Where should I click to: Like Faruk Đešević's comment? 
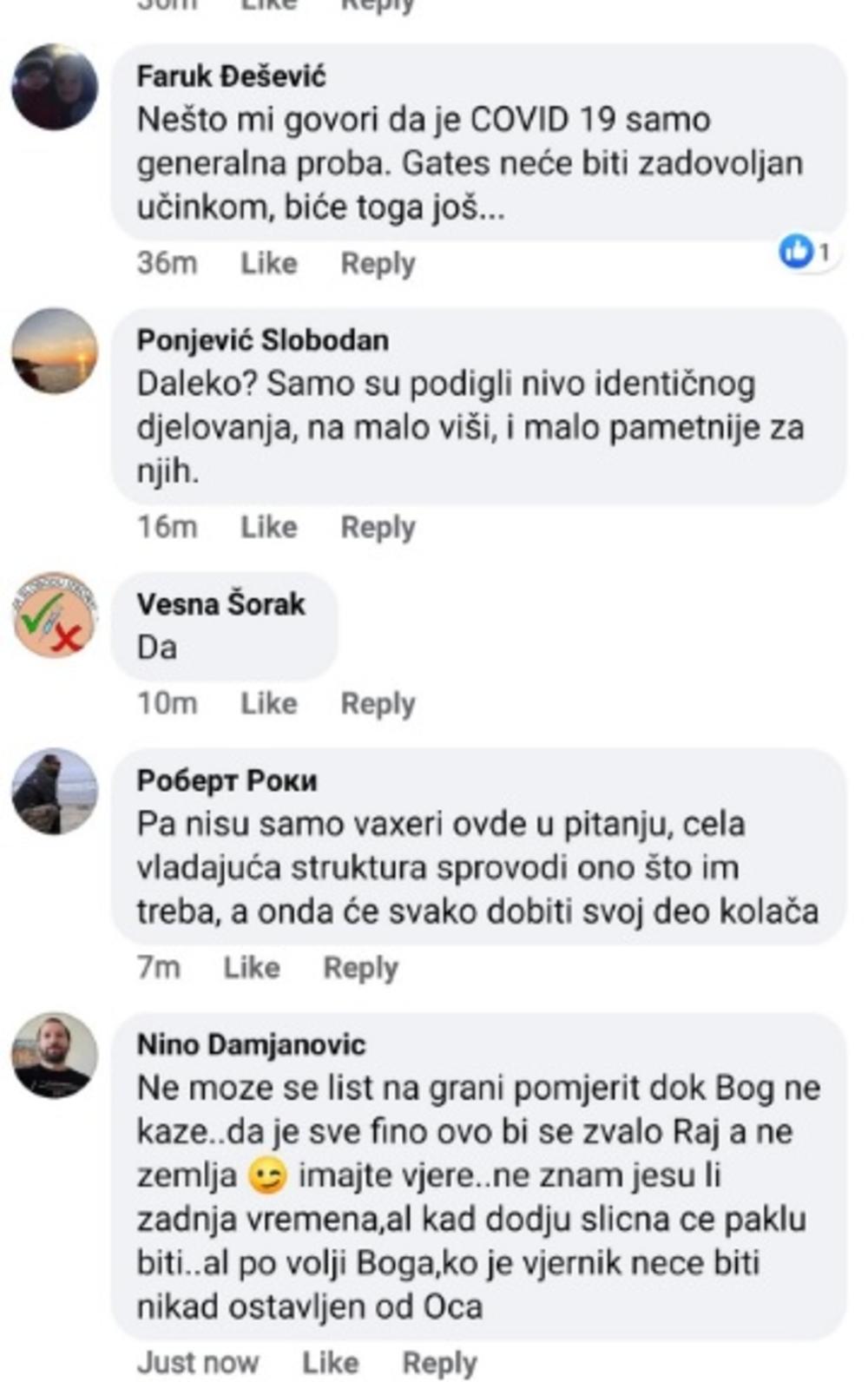click(268, 263)
